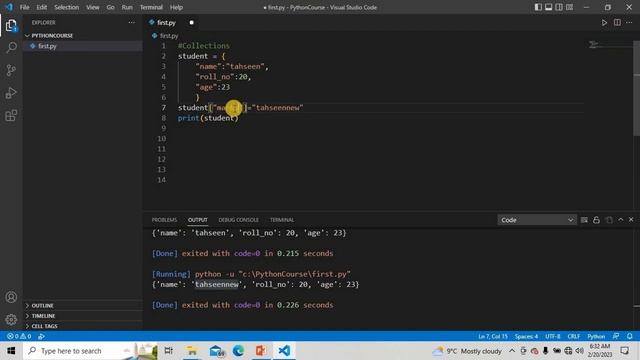640x360 pixels.
Task: Open editor More Actions ellipsis
Action: click(x=629, y=23)
